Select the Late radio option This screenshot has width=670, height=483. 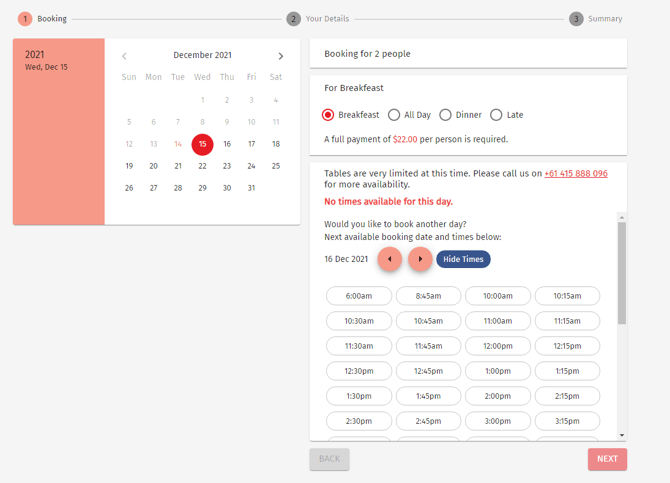click(x=496, y=115)
